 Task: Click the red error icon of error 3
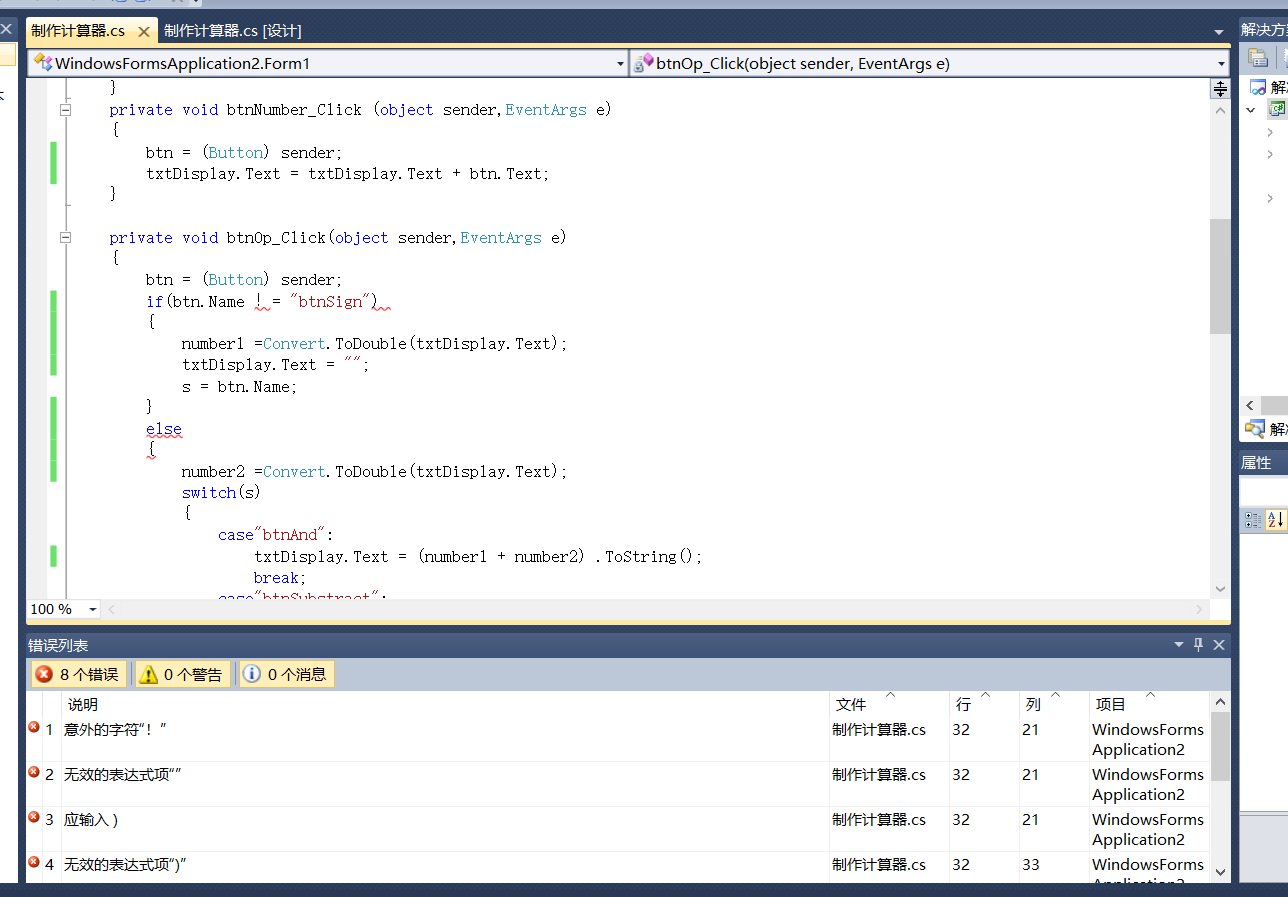pos(34,818)
